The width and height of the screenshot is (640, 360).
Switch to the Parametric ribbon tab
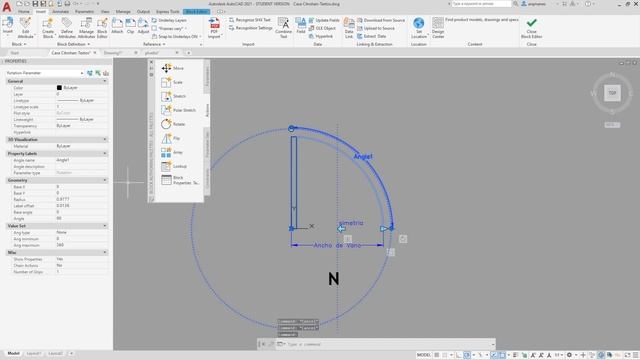(x=84, y=12)
